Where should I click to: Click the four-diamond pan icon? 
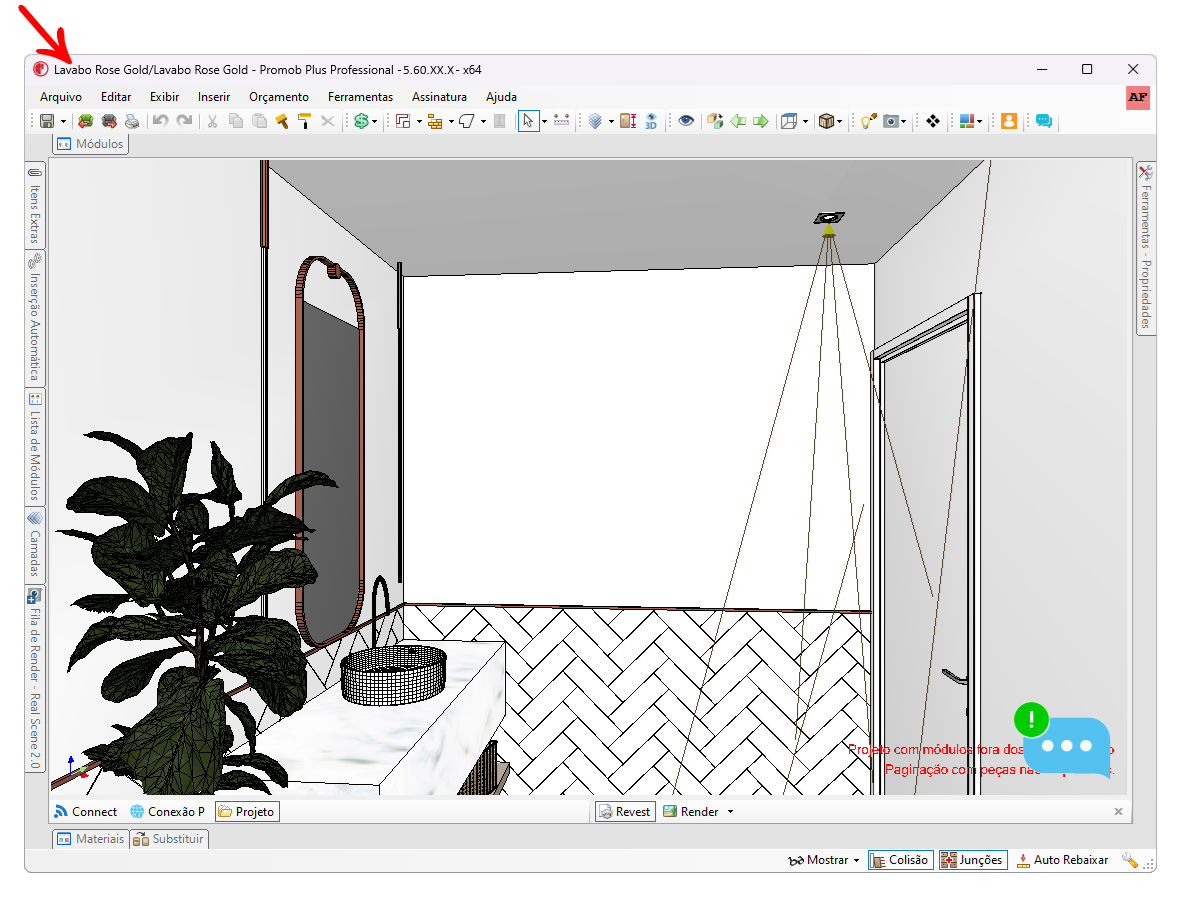click(x=933, y=121)
